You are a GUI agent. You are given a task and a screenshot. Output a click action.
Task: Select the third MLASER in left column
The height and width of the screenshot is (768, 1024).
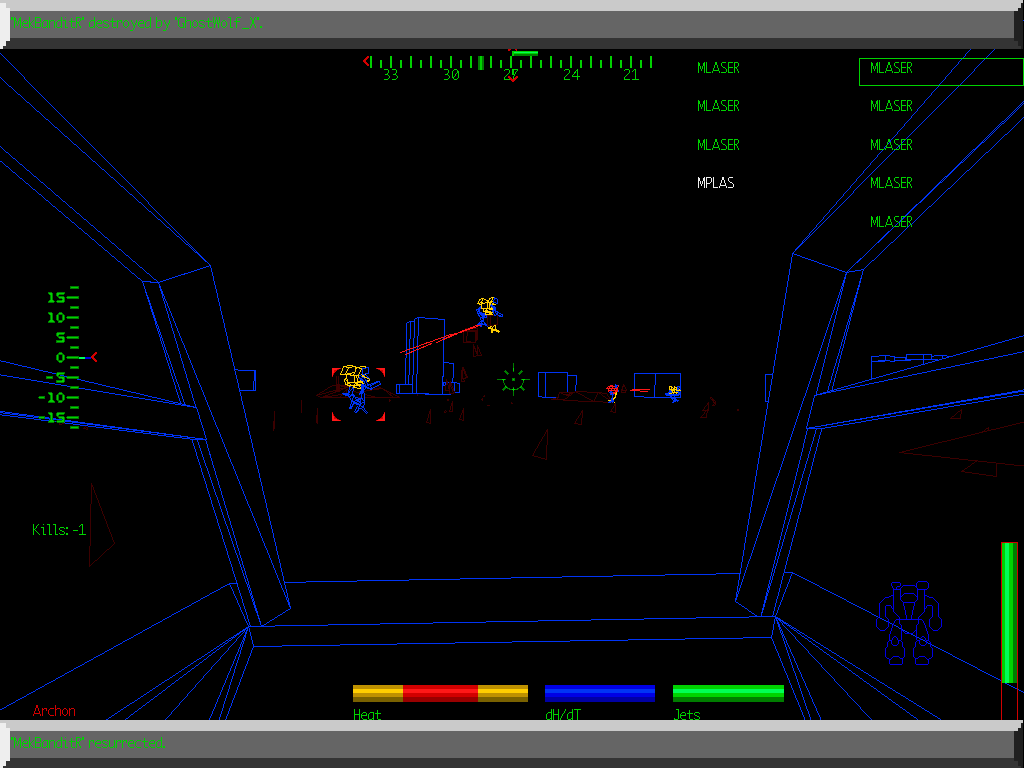pyautogui.click(x=718, y=145)
